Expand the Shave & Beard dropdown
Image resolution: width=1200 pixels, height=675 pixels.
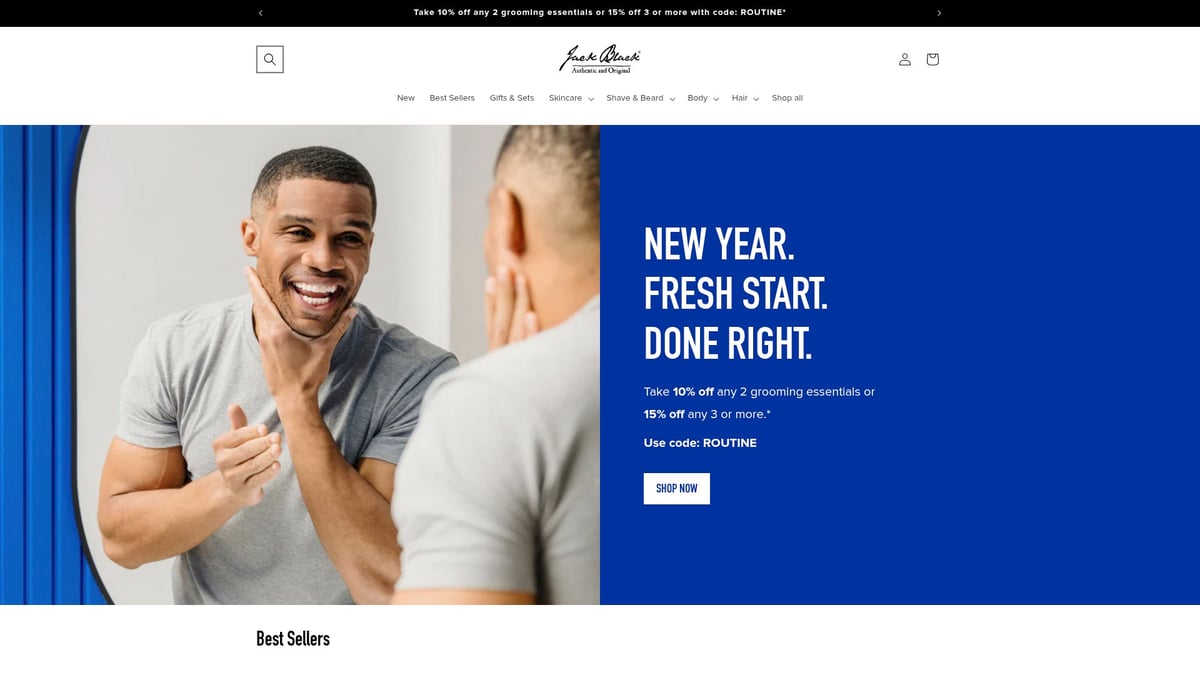pos(640,98)
